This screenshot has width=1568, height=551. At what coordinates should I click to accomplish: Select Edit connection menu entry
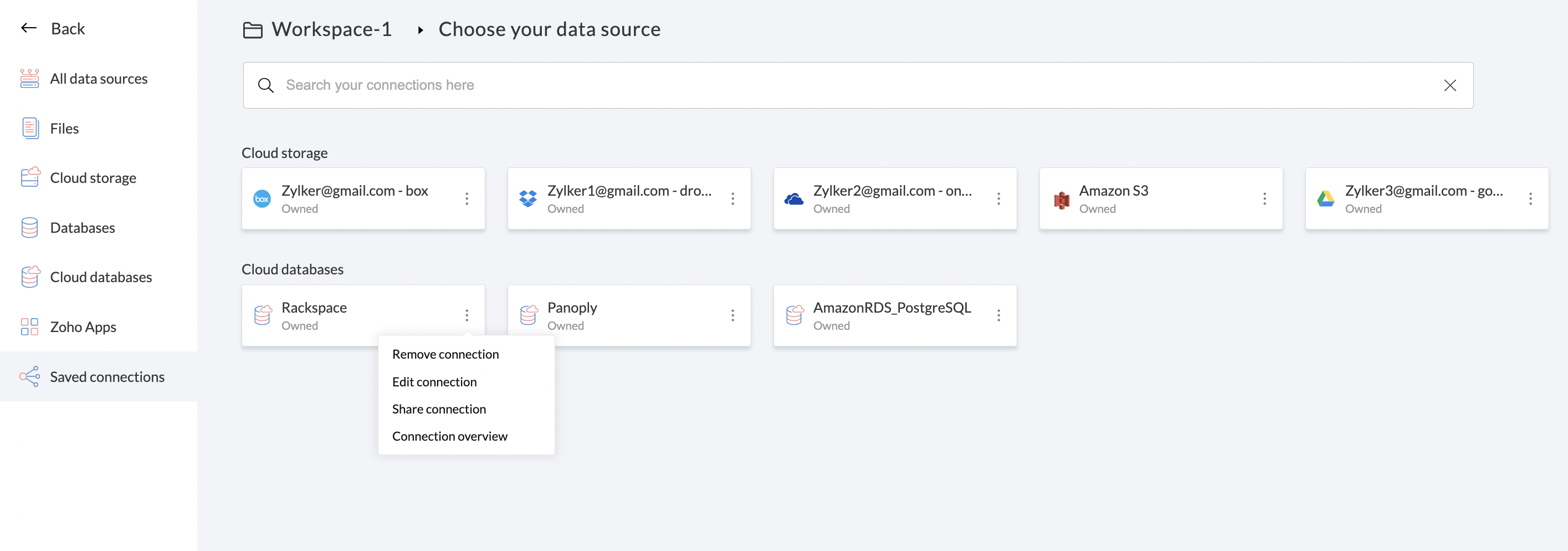(x=434, y=382)
